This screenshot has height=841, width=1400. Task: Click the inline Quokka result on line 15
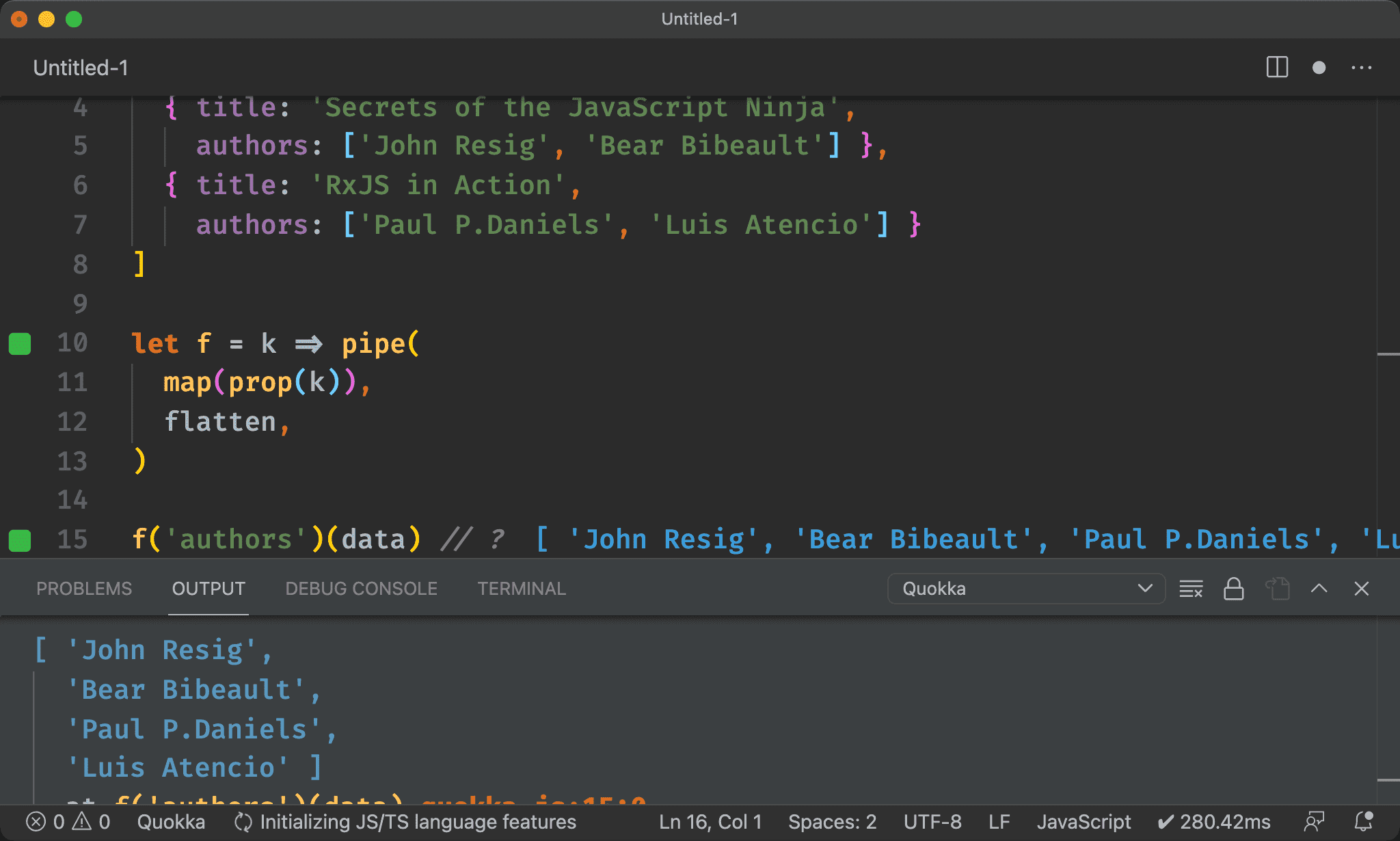[x=967, y=540]
